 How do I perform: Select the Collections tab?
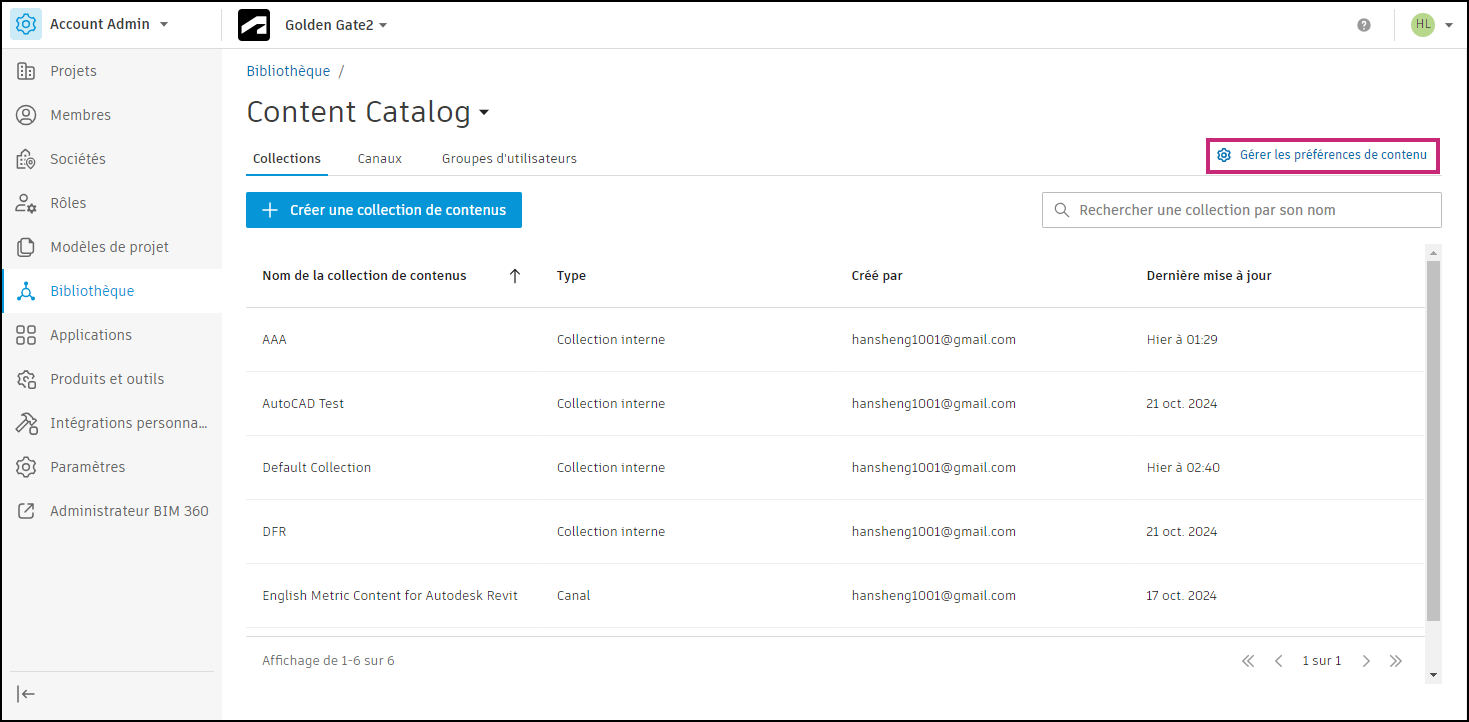click(x=287, y=159)
